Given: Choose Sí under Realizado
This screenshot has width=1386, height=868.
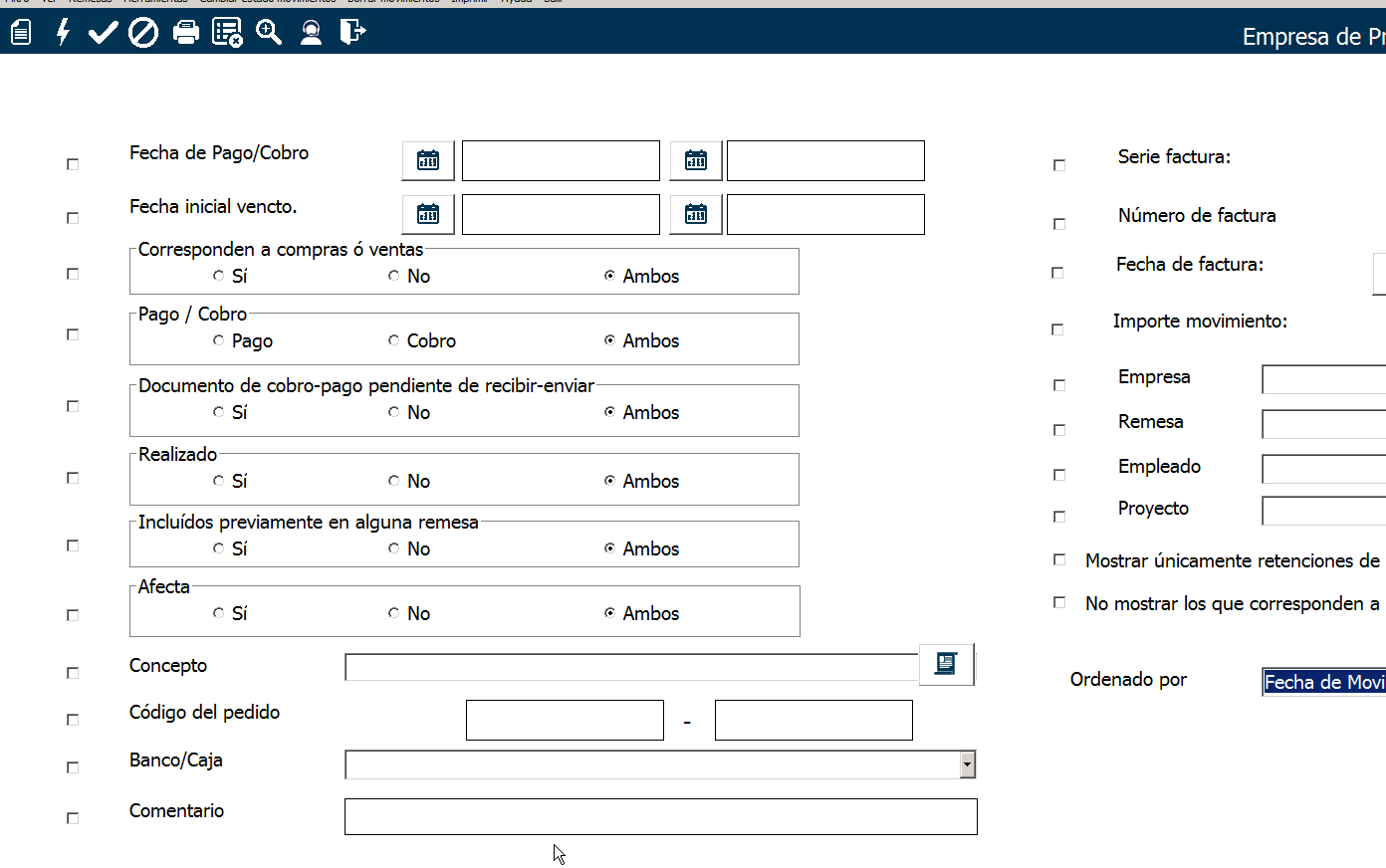Looking at the screenshot, I should 219,481.
